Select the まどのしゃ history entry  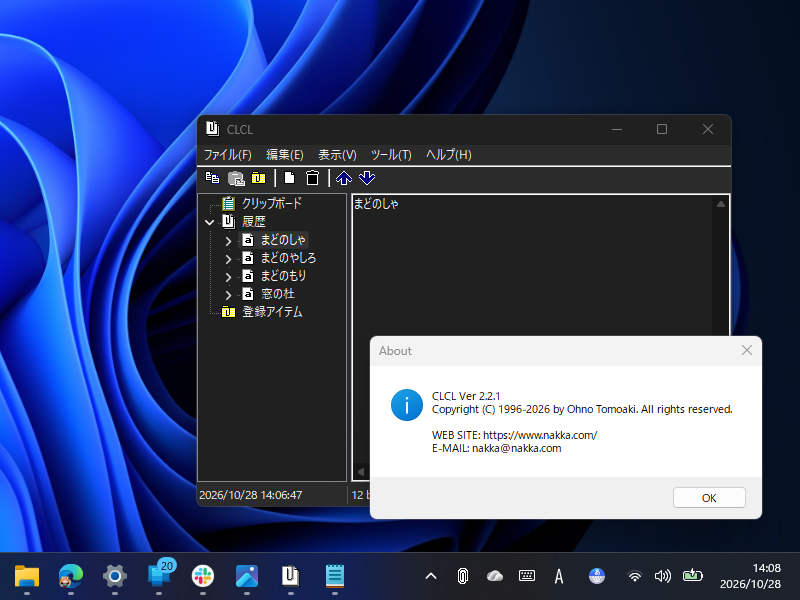(283, 240)
